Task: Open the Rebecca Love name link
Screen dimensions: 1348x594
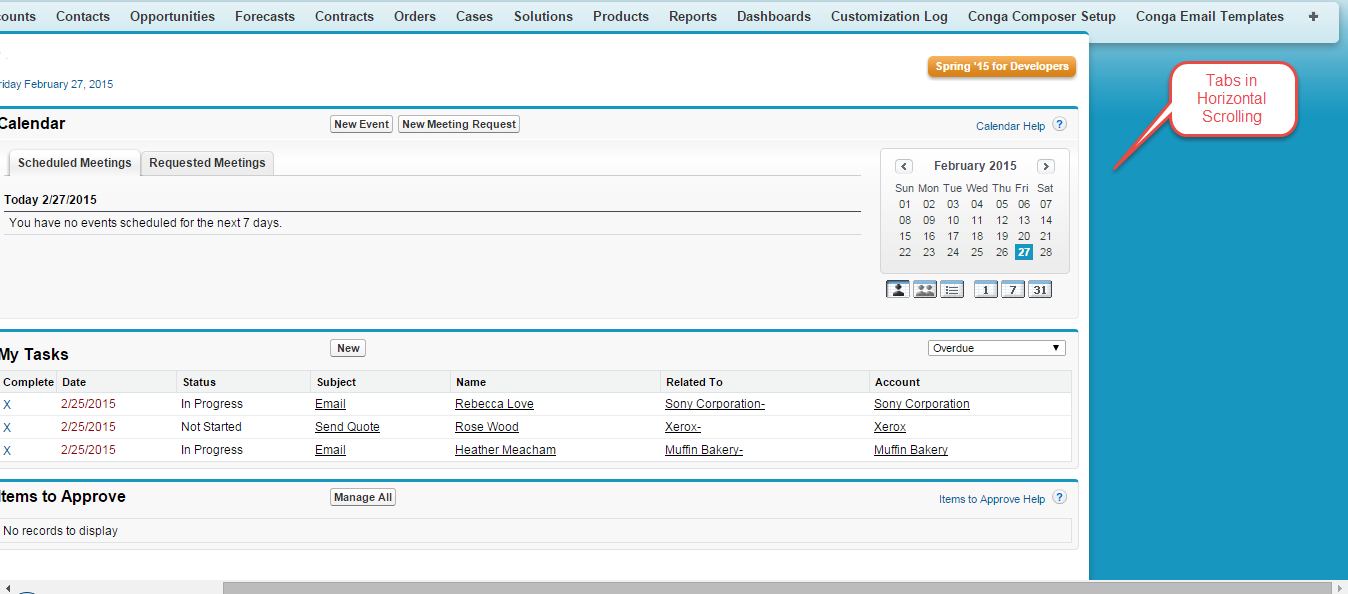Action: pos(494,404)
